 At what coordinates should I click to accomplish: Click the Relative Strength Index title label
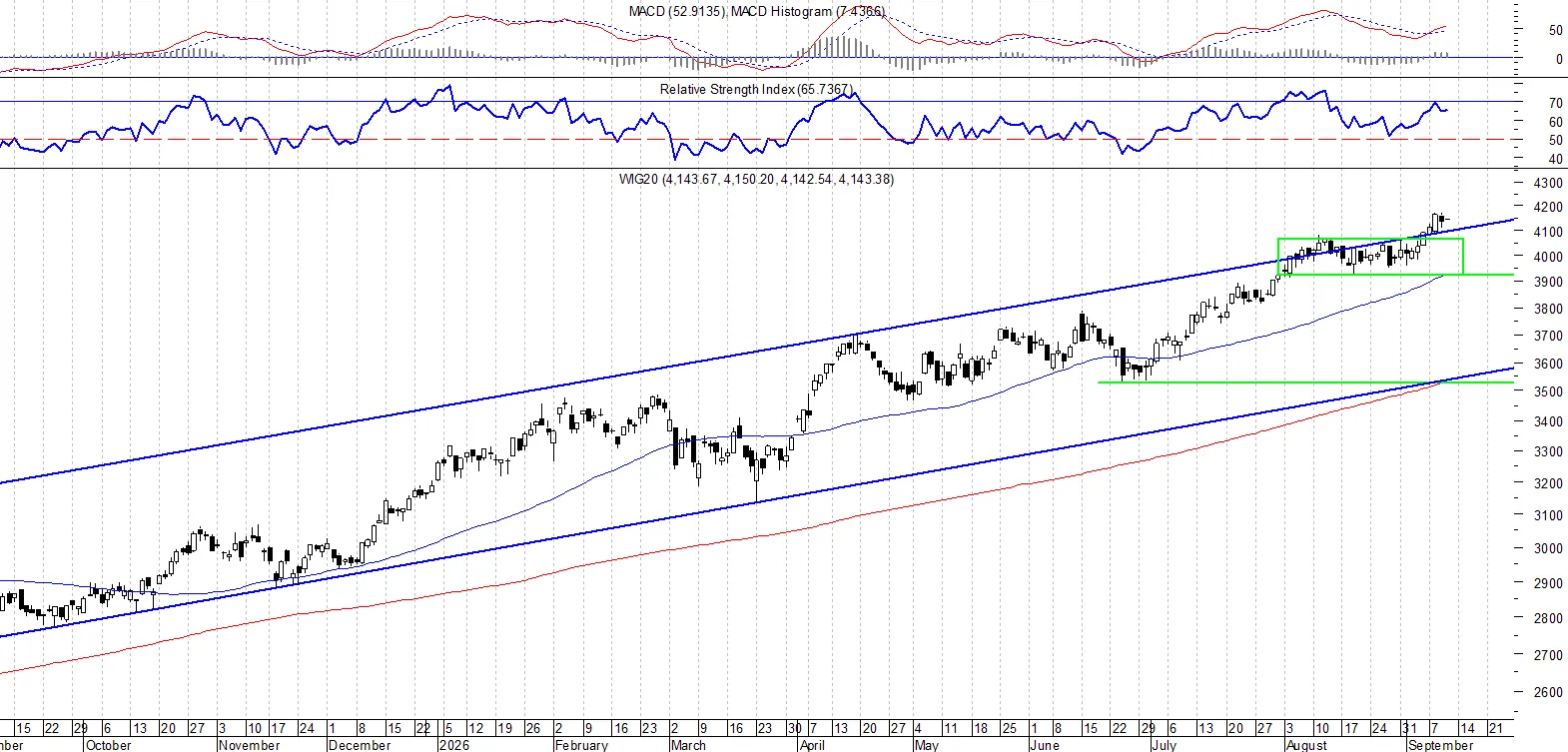pos(756,89)
